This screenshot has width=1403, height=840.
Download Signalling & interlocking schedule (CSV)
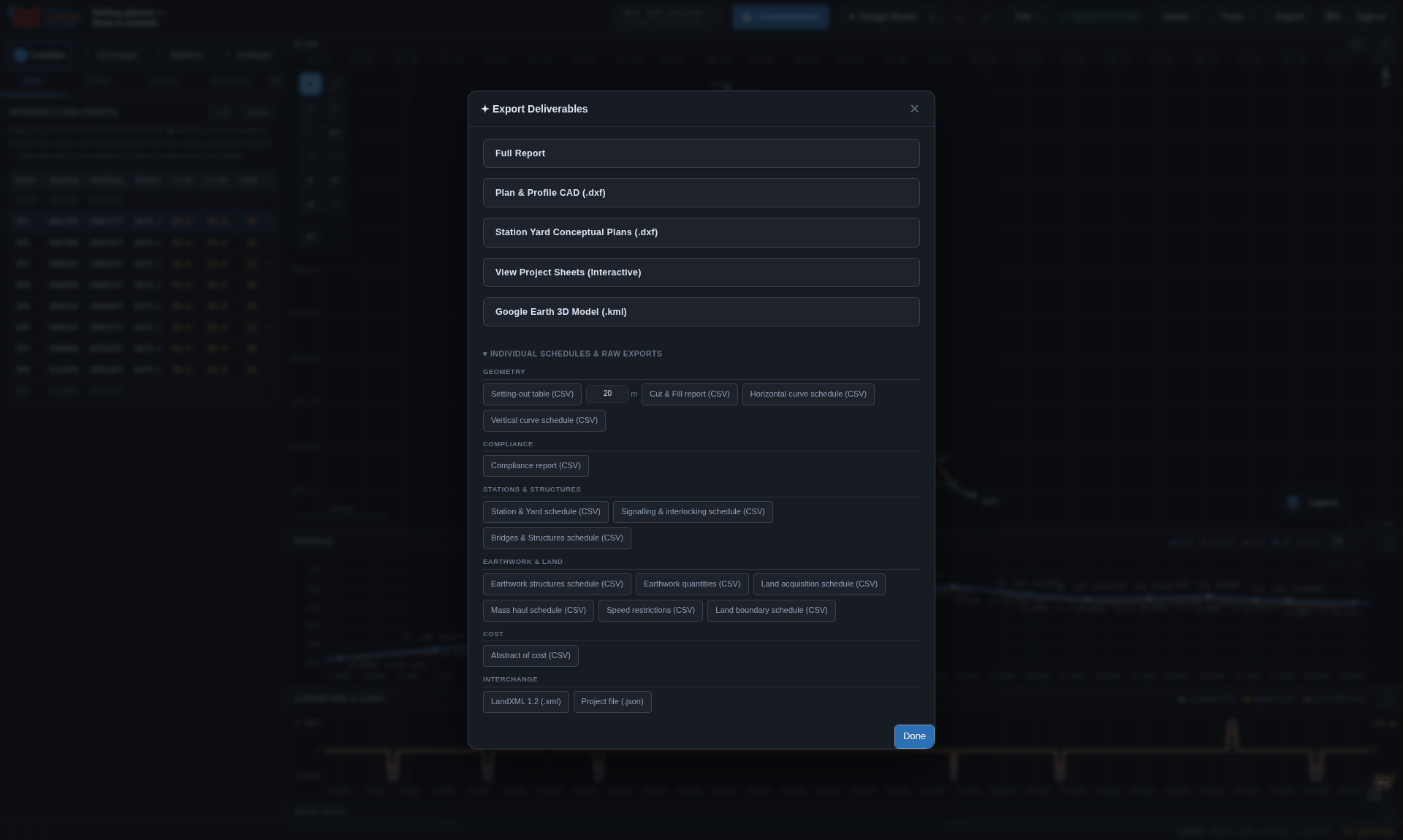point(693,512)
